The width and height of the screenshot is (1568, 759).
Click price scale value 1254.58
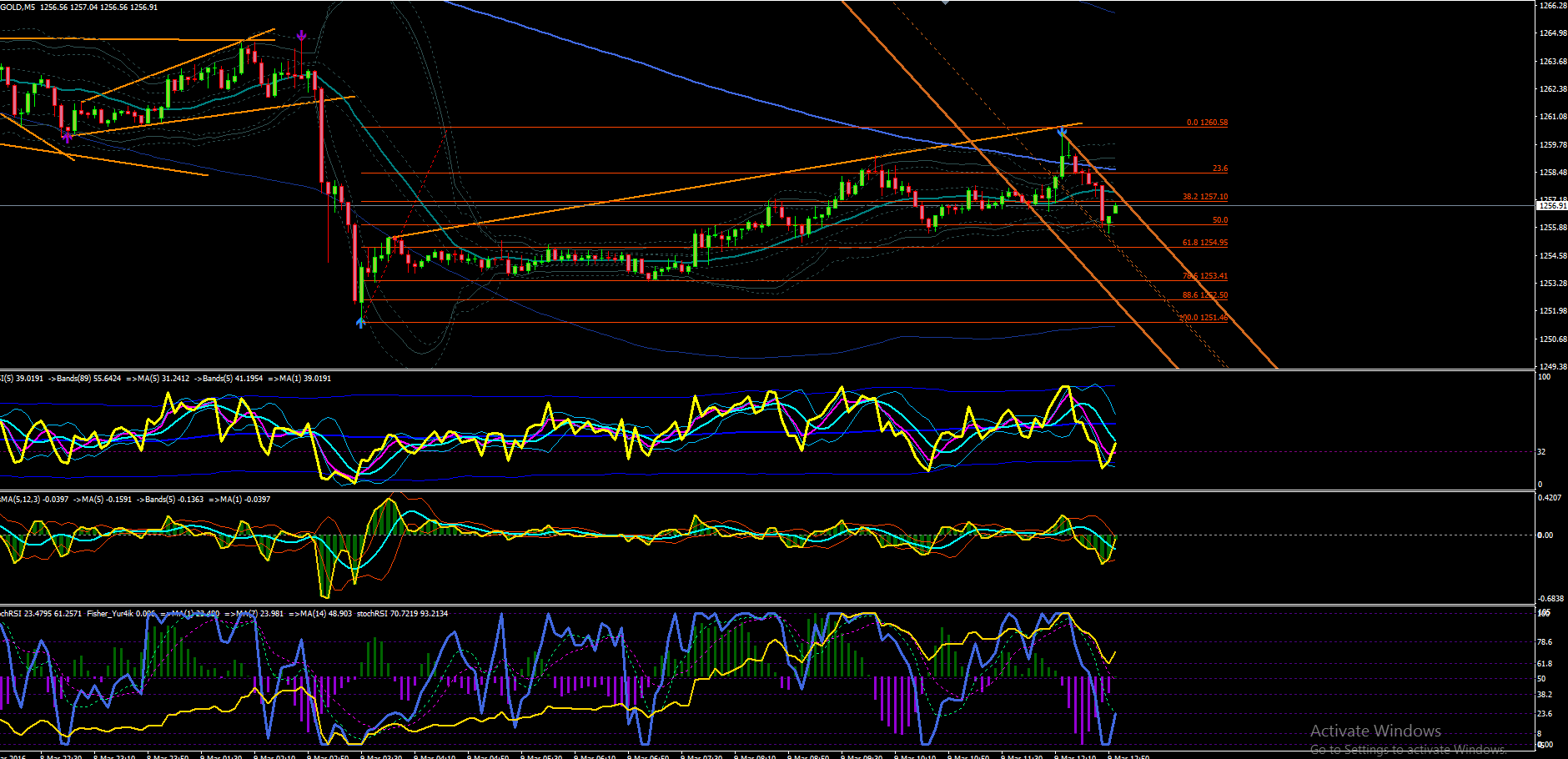click(x=1553, y=256)
